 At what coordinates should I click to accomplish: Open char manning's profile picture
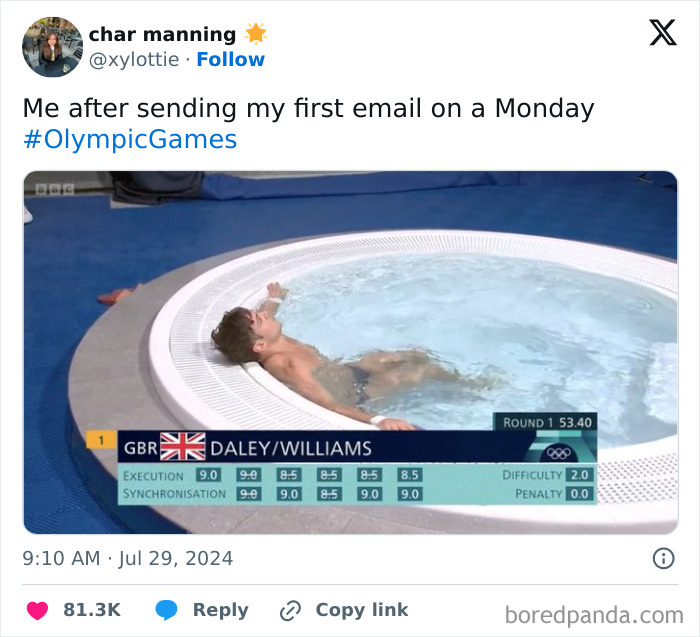pyautogui.click(x=52, y=47)
